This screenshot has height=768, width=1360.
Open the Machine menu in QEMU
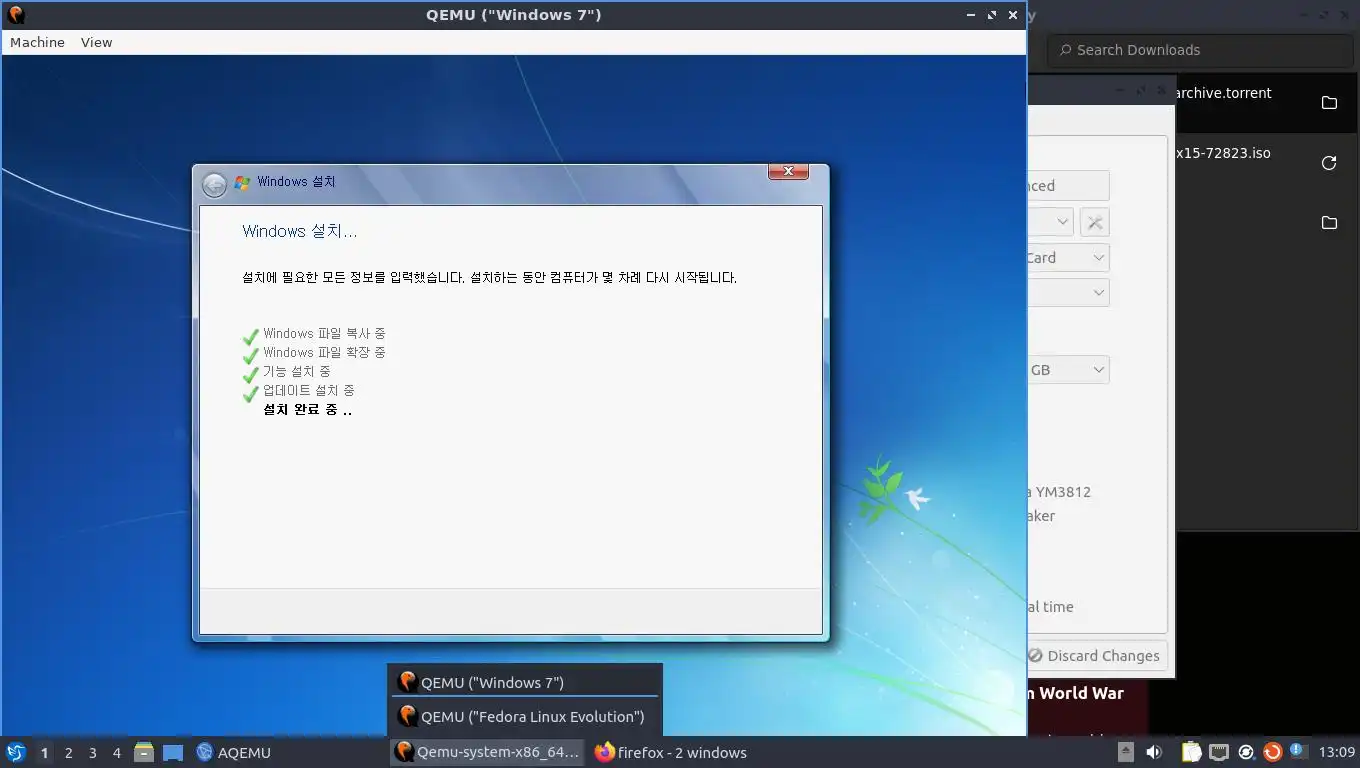click(x=37, y=42)
